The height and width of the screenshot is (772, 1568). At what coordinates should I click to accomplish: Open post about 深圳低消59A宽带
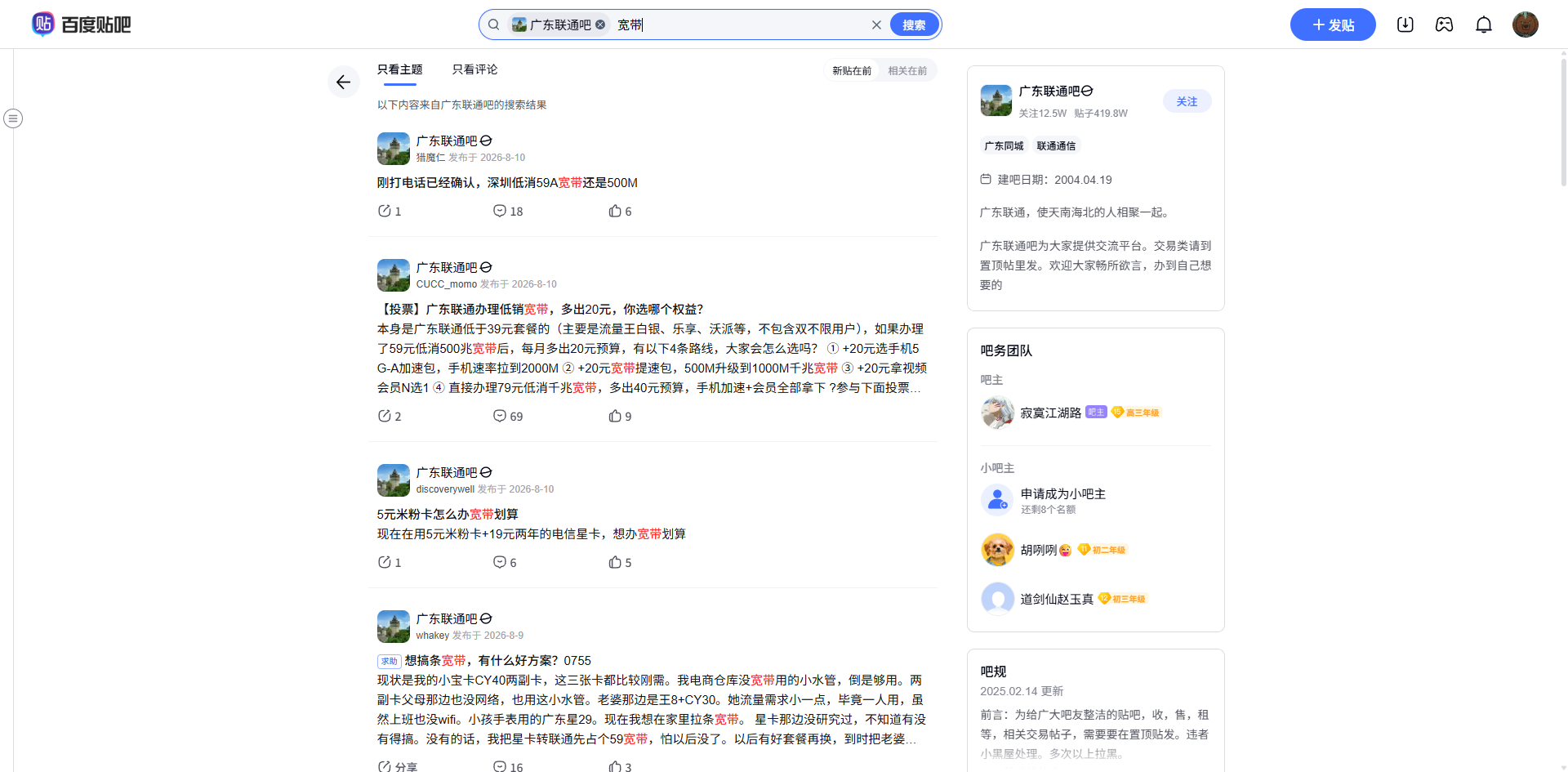pyautogui.click(x=507, y=183)
